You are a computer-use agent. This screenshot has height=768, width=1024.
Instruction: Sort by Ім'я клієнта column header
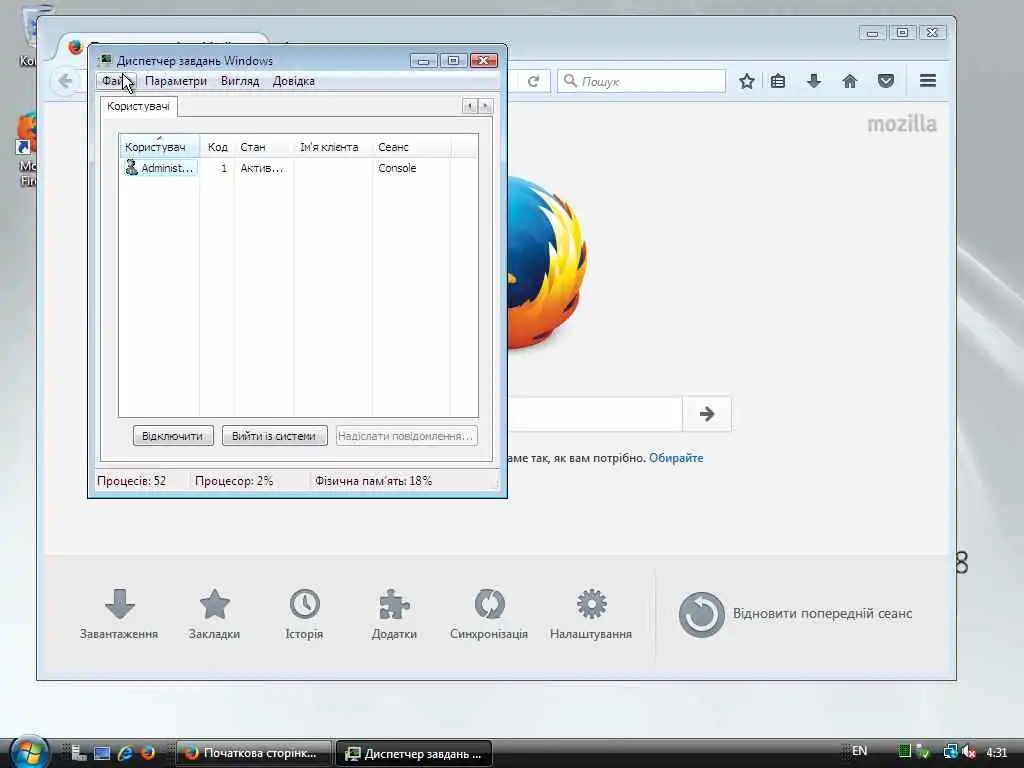pyautogui.click(x=332, y=147)
